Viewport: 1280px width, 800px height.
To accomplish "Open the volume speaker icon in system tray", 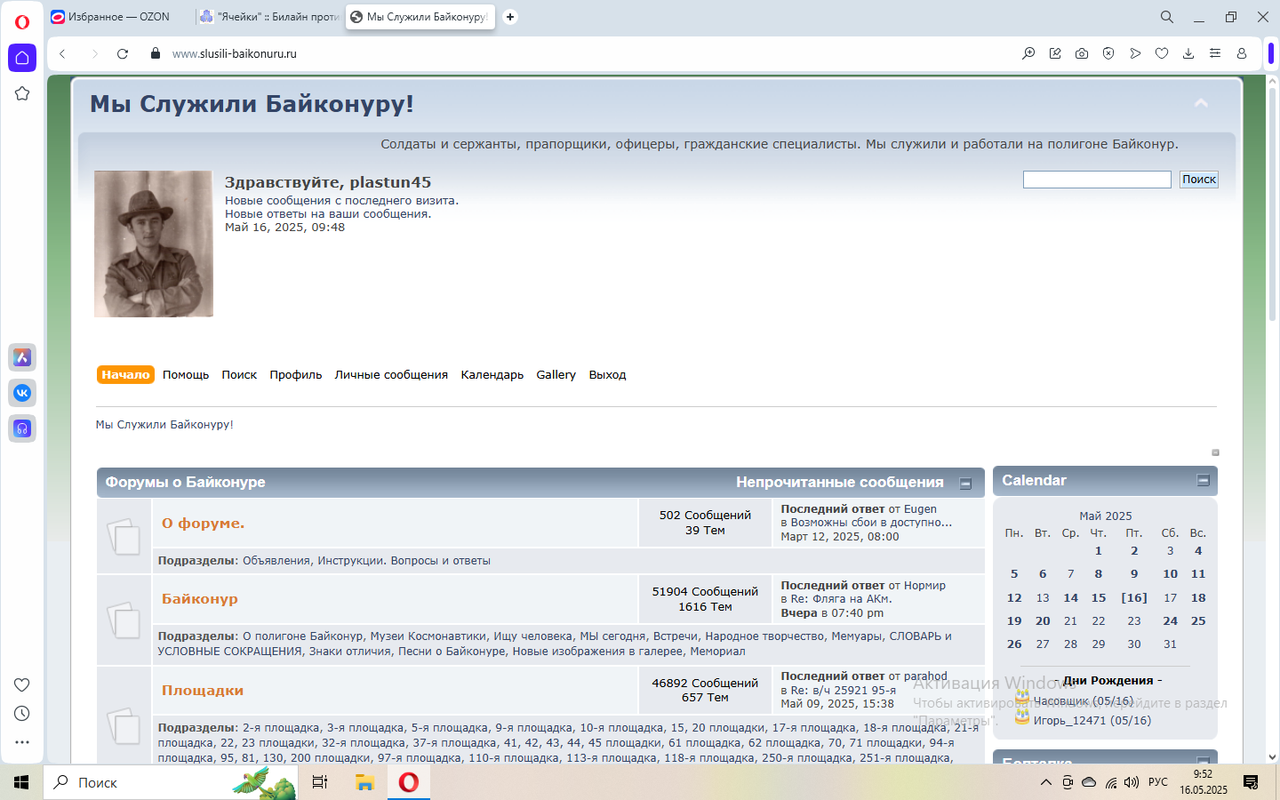I will click(1133, 782).
